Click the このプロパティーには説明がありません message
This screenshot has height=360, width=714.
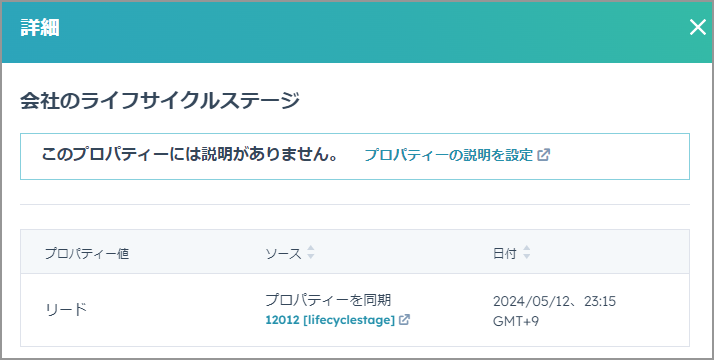[x=190, y=155]
